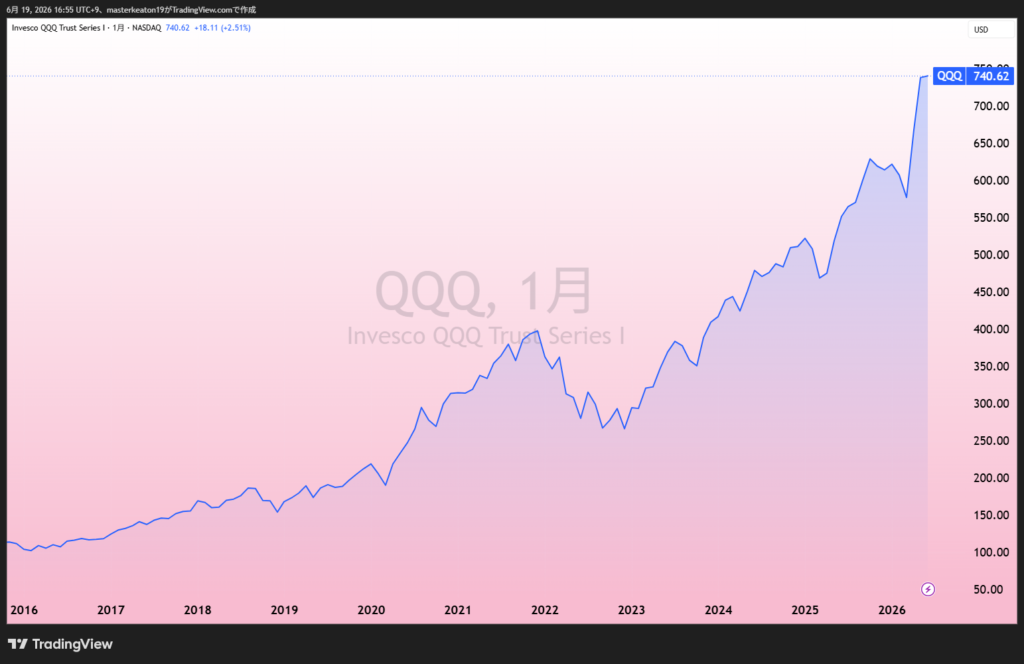
Task: Click the 2020 label on time axis
Action: point(371,610)
